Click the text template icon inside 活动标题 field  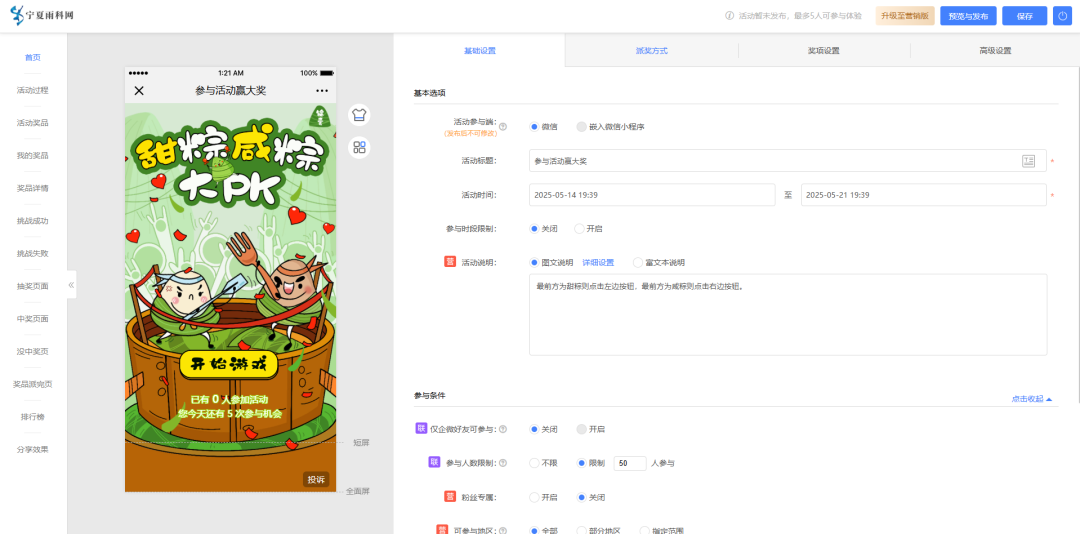1028,161
